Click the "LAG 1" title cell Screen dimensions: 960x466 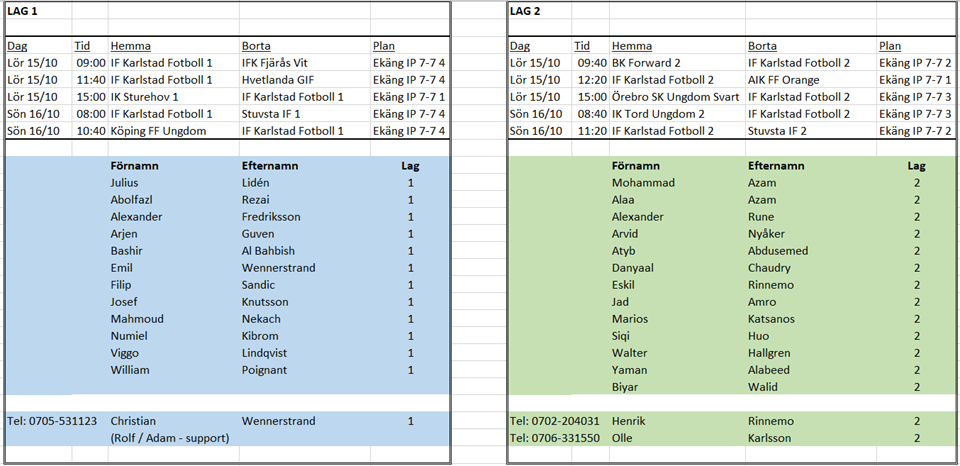coord(24,11)
